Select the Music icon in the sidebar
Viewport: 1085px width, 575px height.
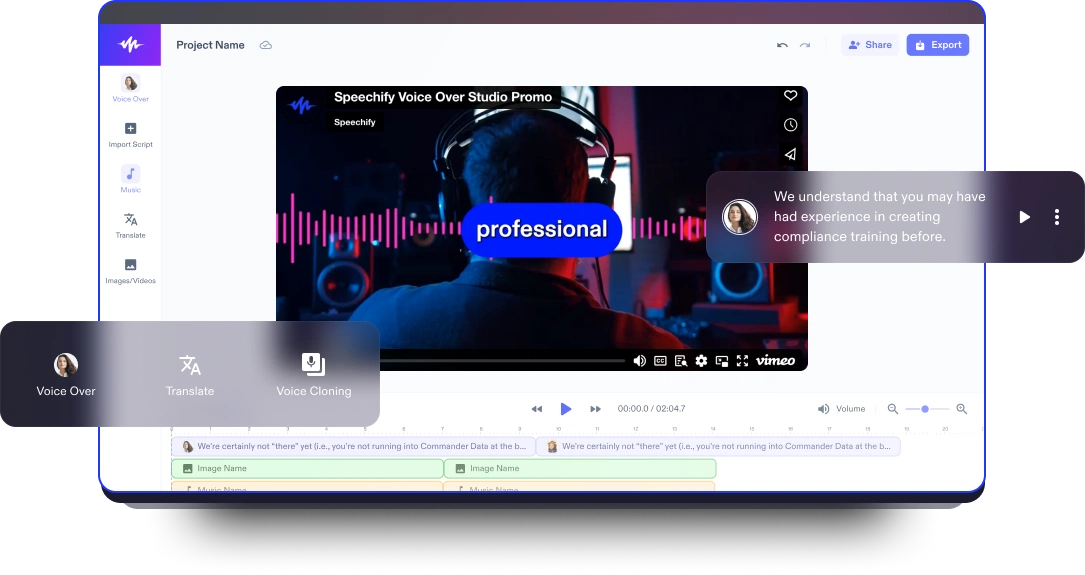click(130, 174)
